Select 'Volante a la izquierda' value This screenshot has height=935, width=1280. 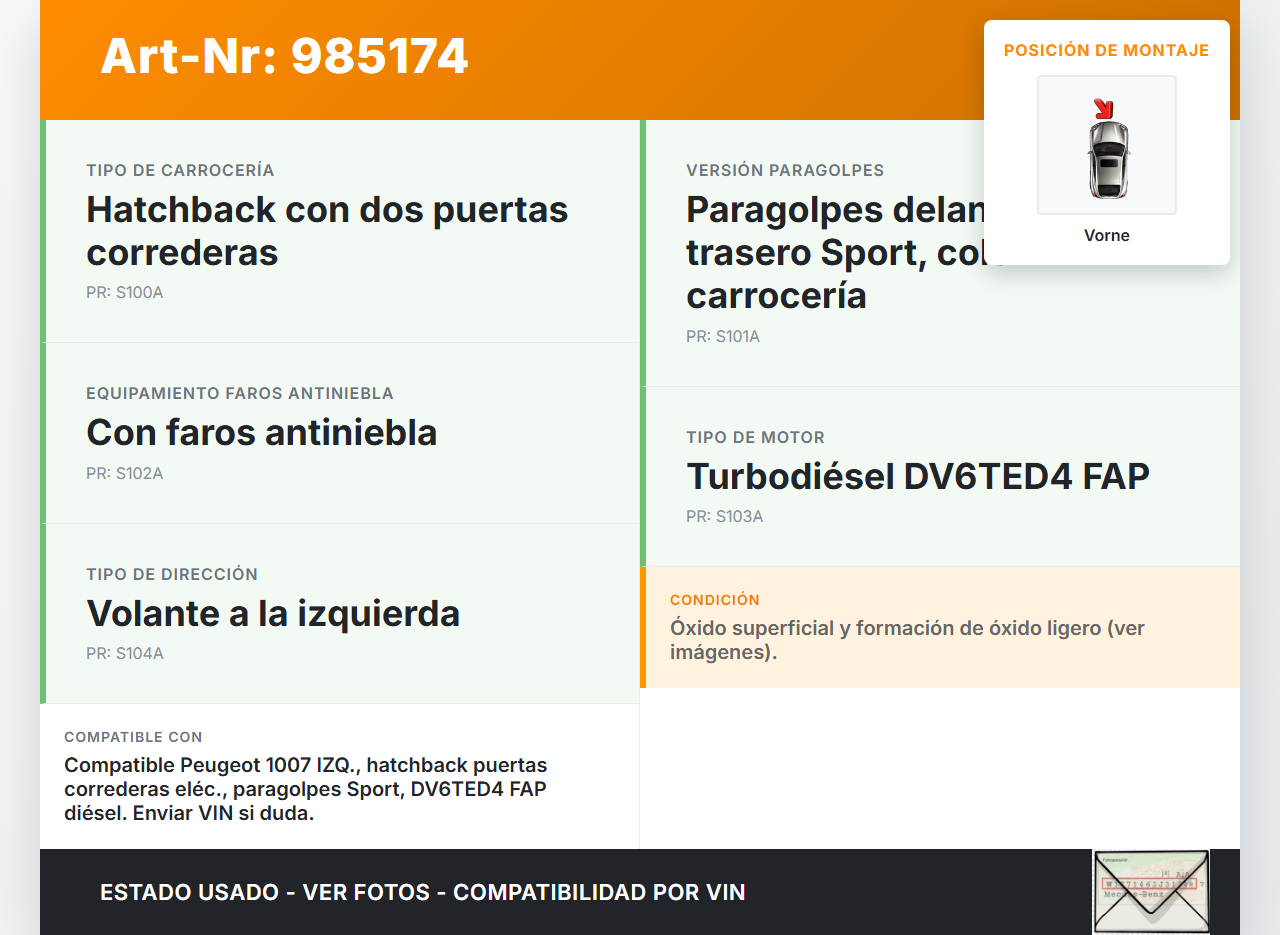(x=273, y=613)
